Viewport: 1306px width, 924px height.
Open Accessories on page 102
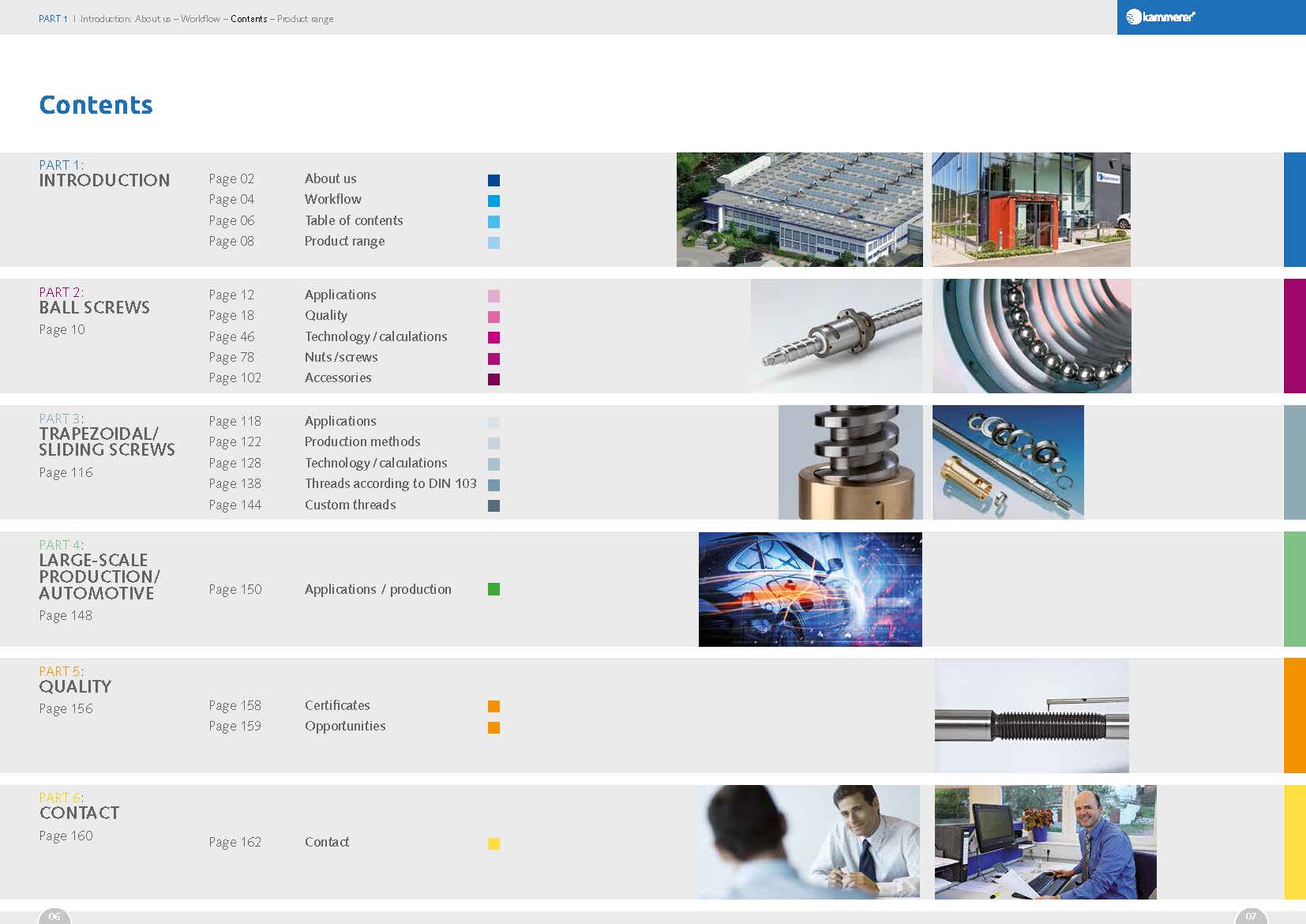(338, 377)
